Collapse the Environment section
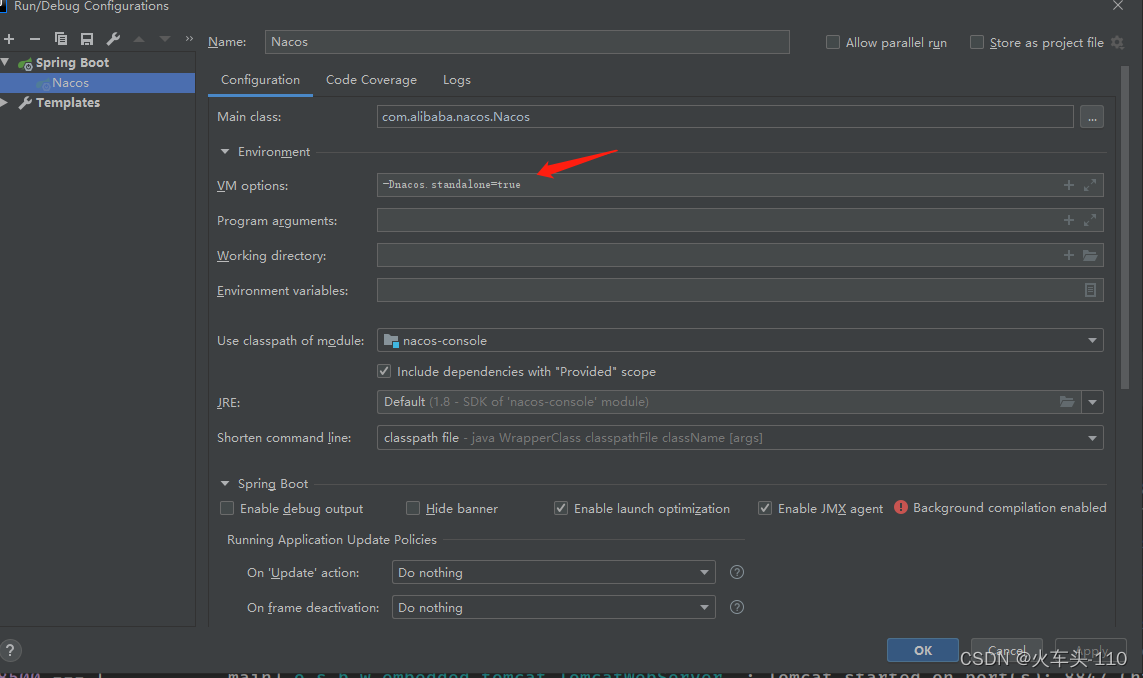 [225, 152]
